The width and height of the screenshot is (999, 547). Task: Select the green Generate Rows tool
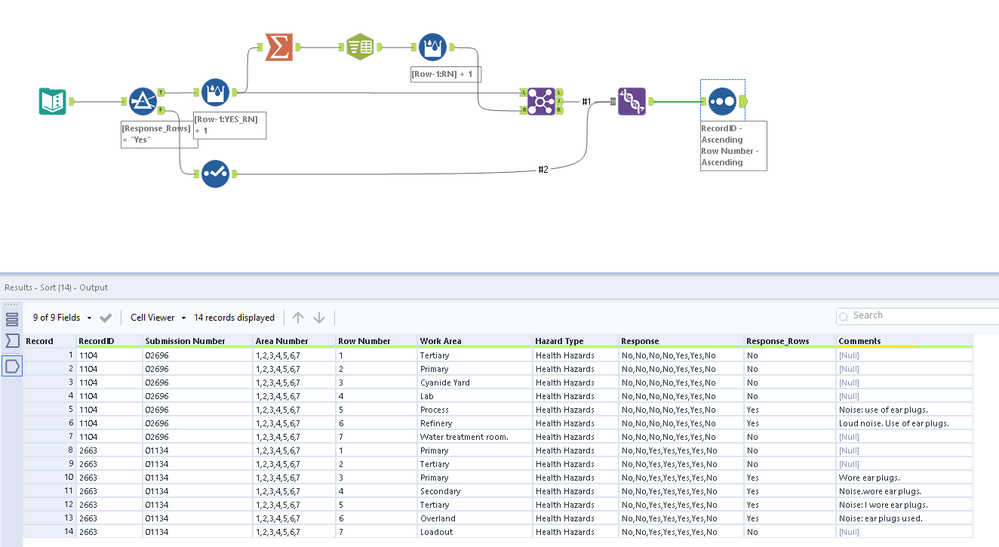point(360,46)
